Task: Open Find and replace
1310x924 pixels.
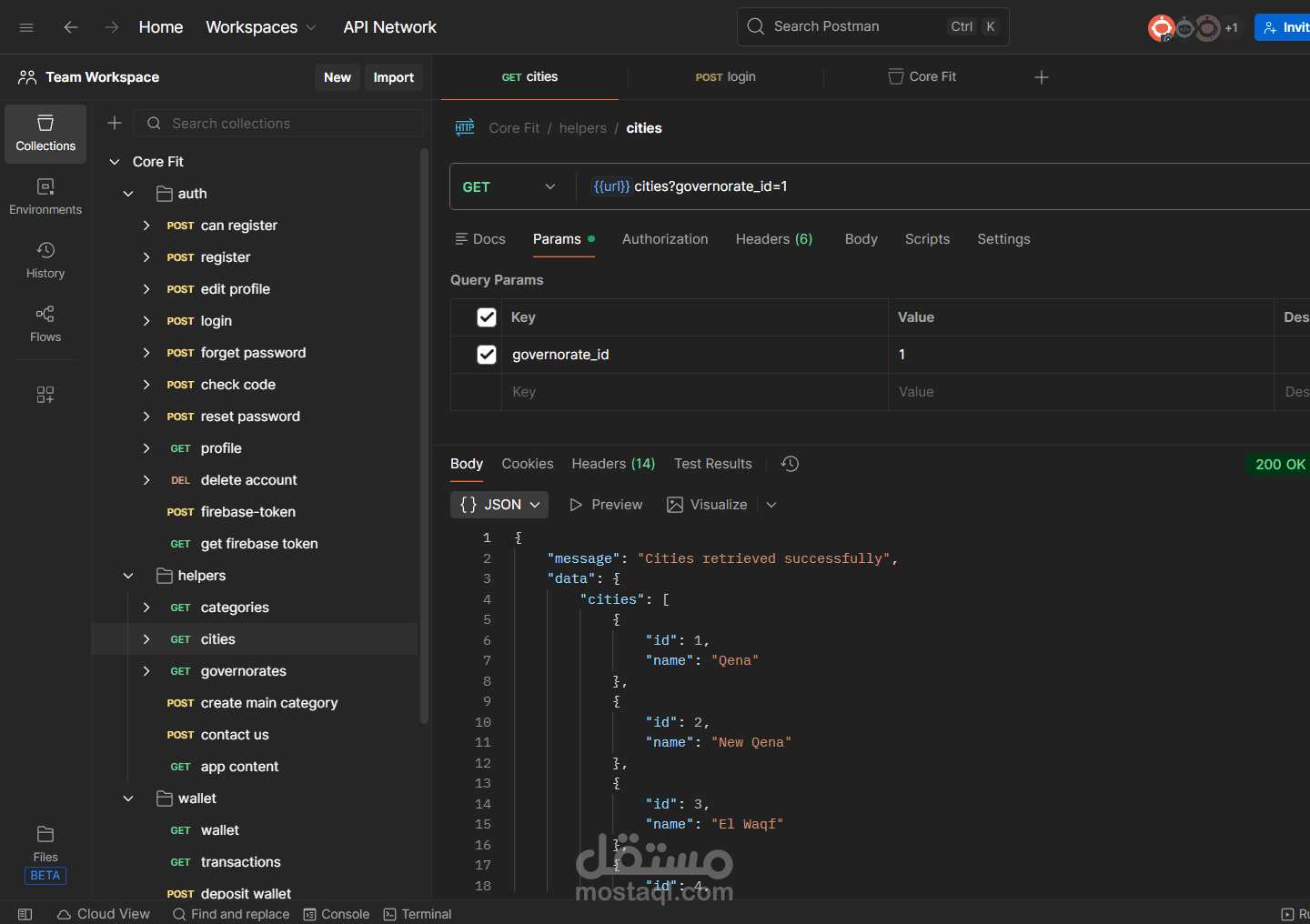Action: coord(231,914)
